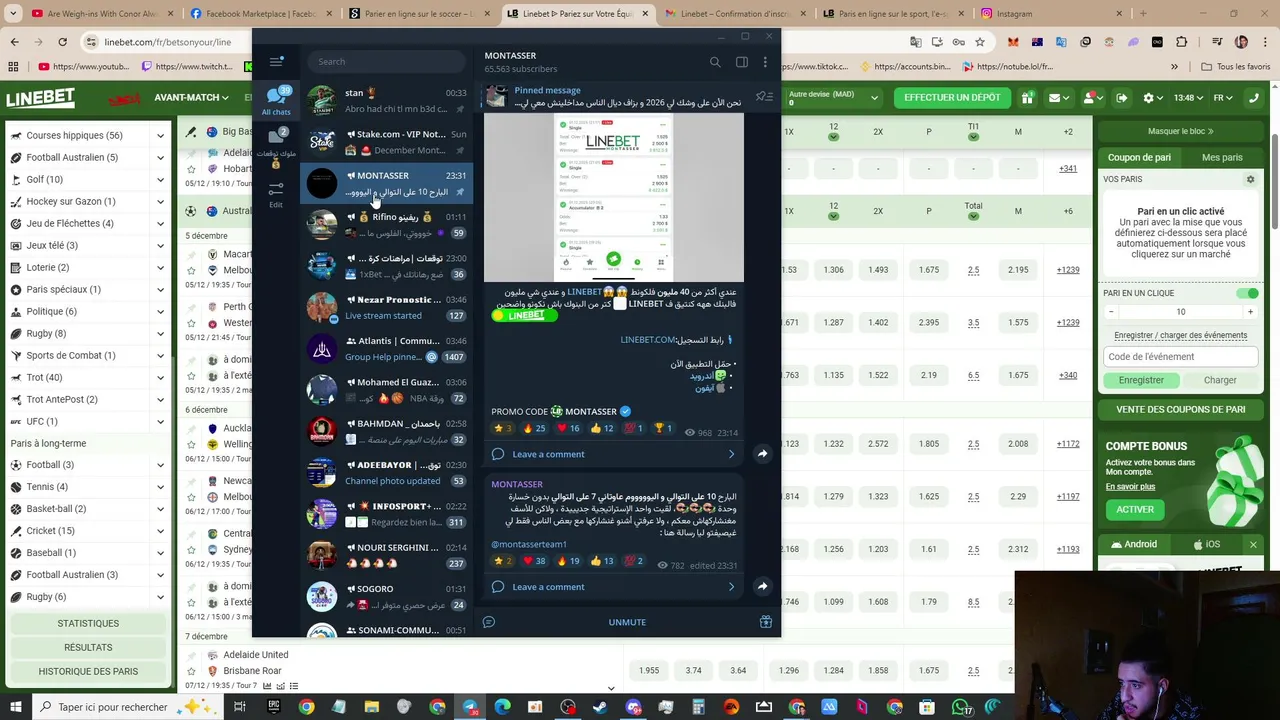Expand the Jeu de Fléchettes category
1280x720 pixels.
(x=160, y=223)
